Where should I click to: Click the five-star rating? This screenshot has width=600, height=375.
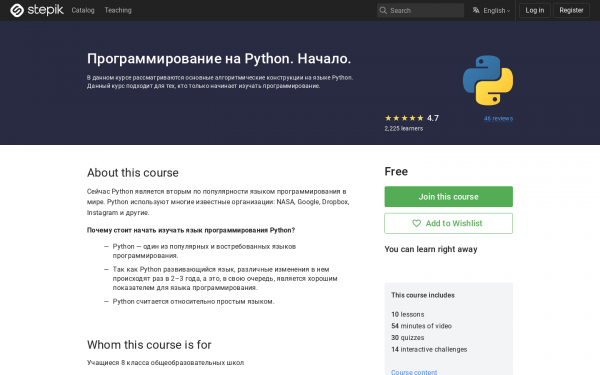404,118
